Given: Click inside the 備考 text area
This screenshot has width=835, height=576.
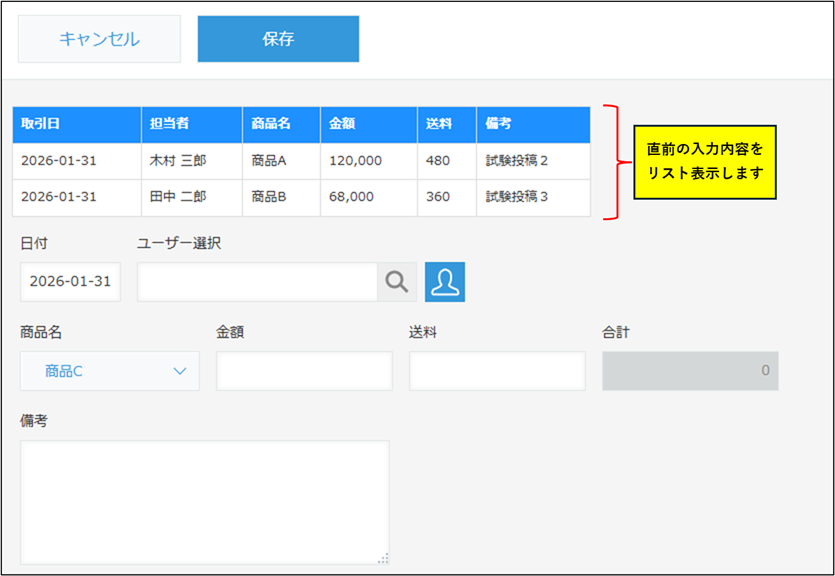Looking at the screenshot, I should [x=204, y=502].
